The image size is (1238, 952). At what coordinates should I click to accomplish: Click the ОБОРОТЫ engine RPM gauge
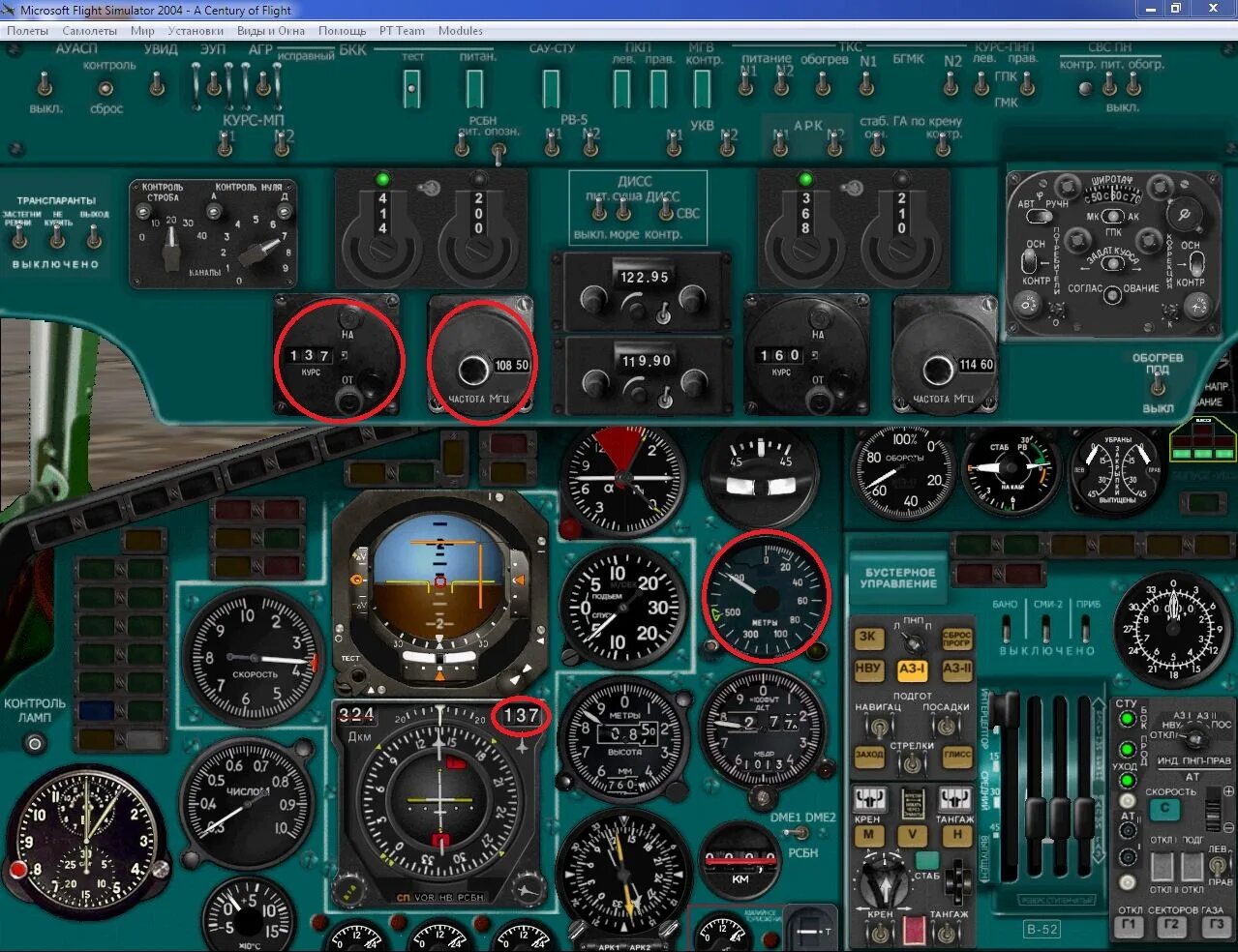pyautogui.click(x=902, y=471)
